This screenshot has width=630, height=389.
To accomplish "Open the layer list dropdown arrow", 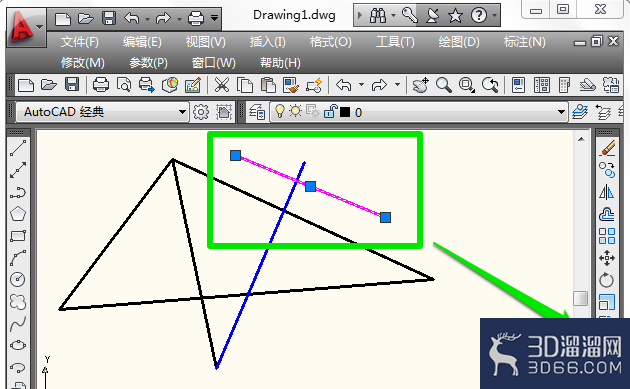I will (x=561, y=112).
